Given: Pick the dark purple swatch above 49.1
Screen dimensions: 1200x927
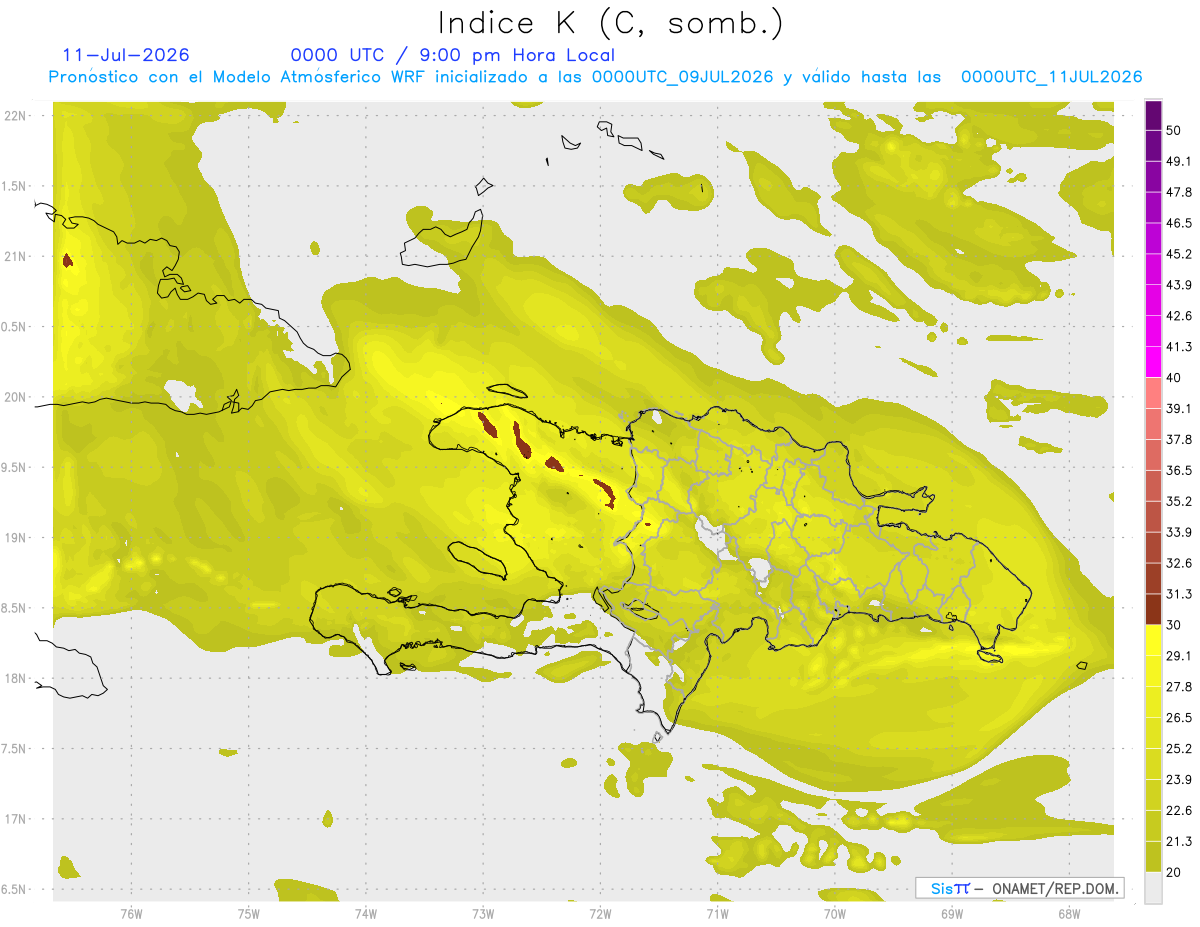Looking at the screenshot, I should 1153,145.
